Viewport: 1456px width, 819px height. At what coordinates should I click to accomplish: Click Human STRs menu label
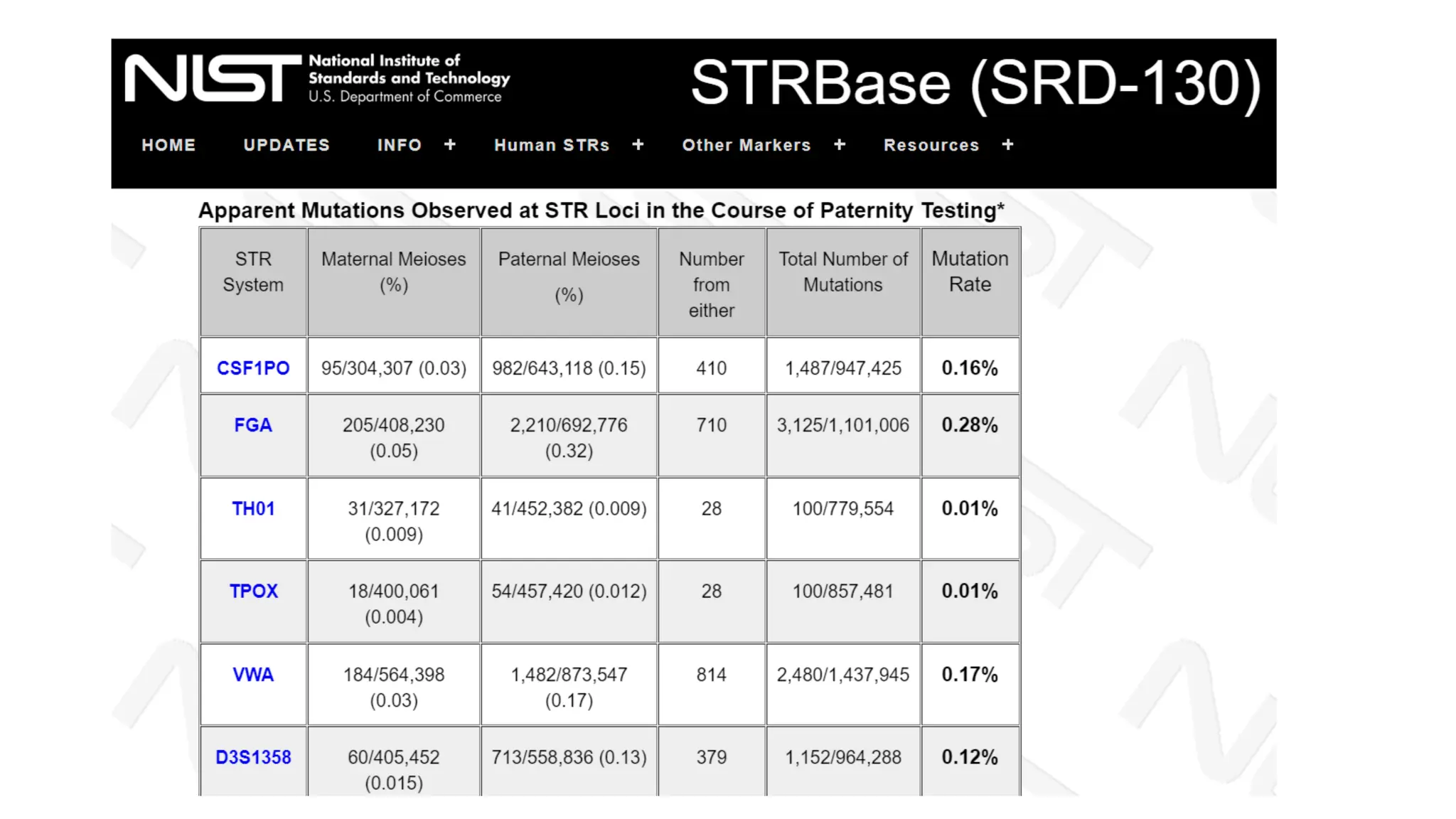point(552,145)
